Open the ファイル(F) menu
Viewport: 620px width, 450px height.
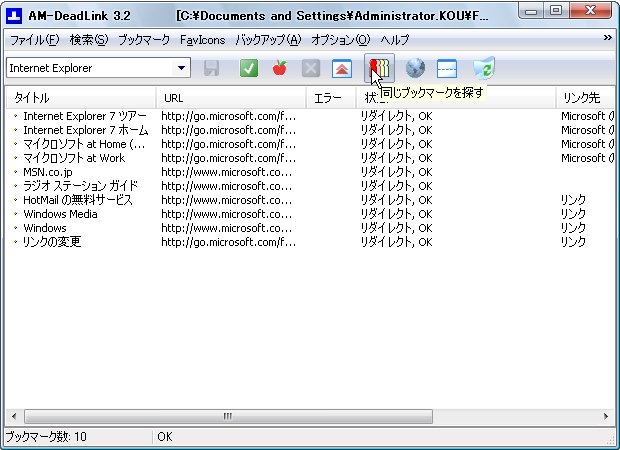click(x=34, y=40)
